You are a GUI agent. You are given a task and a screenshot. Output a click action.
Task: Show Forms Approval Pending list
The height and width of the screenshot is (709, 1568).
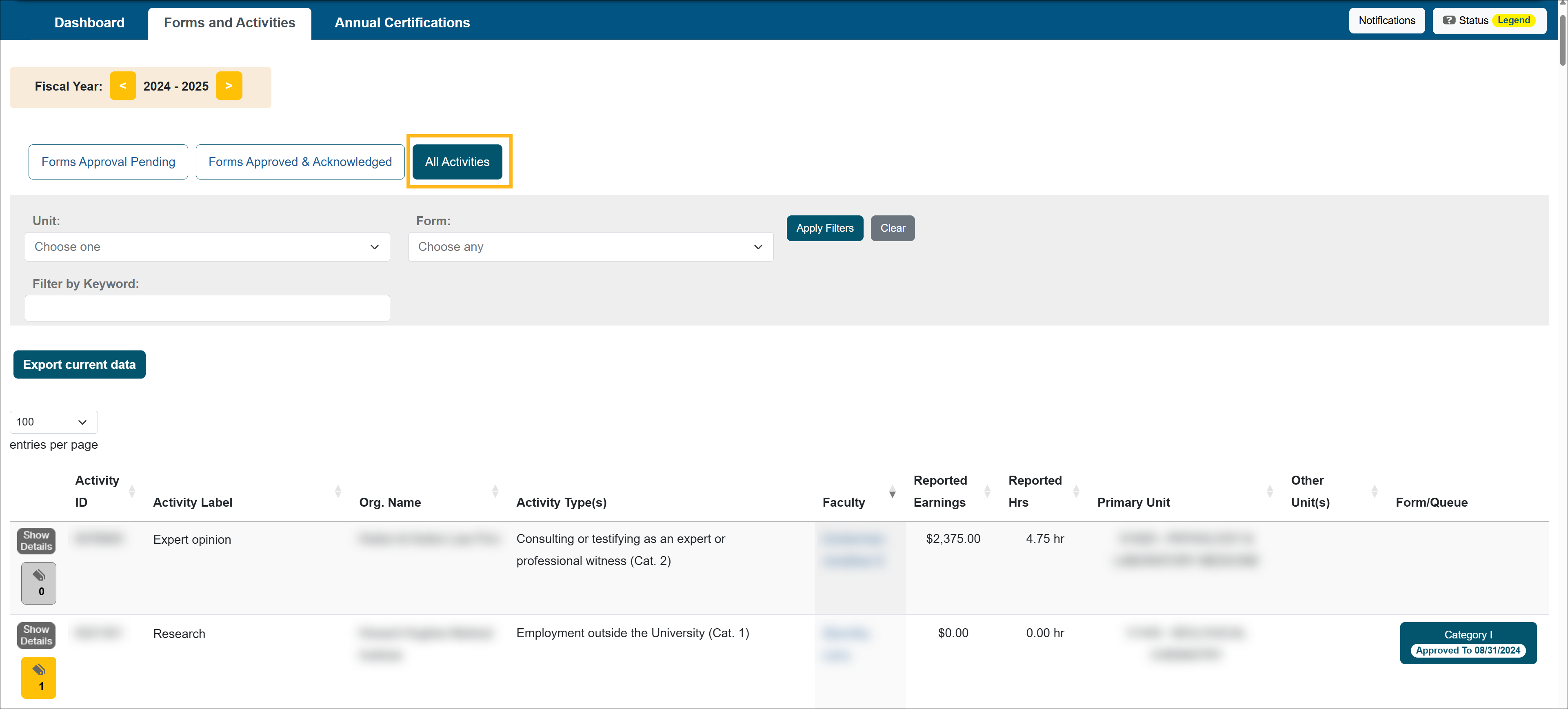[x=108, y=162]
